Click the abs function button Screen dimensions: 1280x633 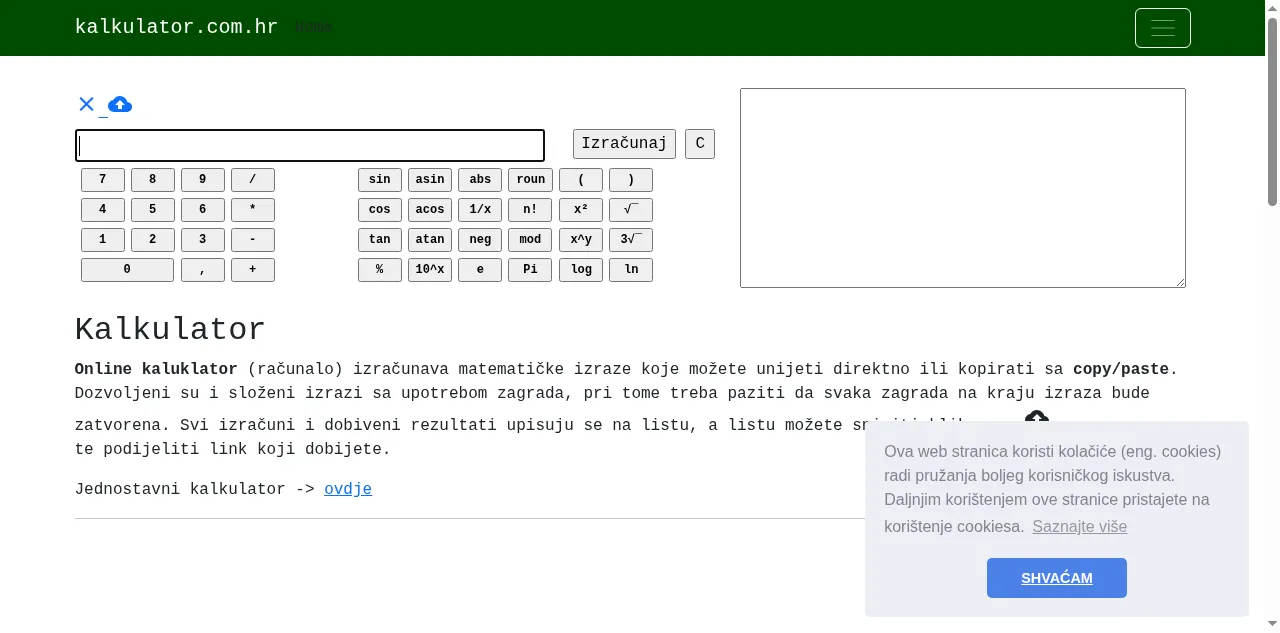click(480, 180)
